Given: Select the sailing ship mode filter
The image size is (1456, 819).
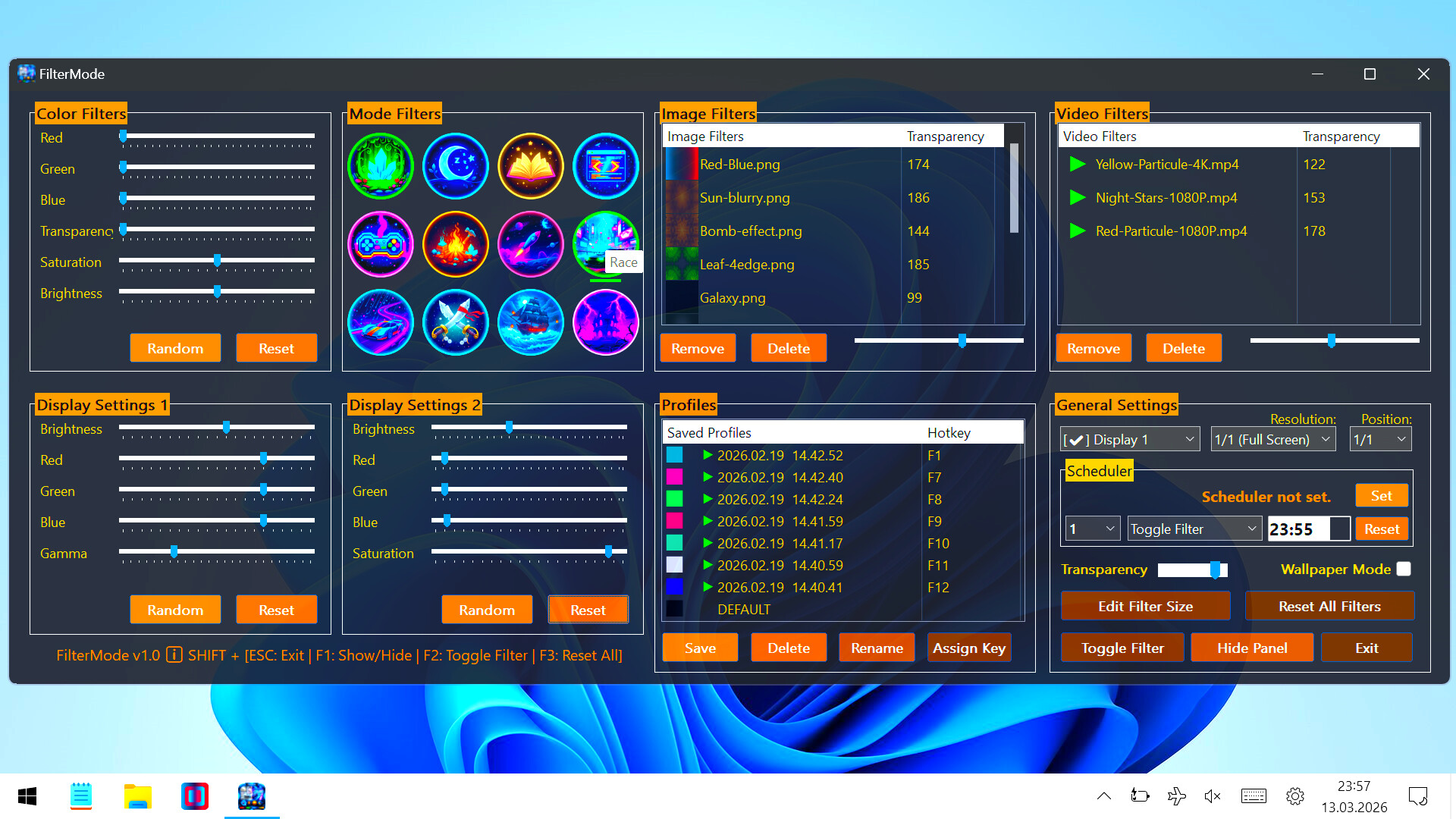Looking at the screenshot, I should tap(531, 322).
